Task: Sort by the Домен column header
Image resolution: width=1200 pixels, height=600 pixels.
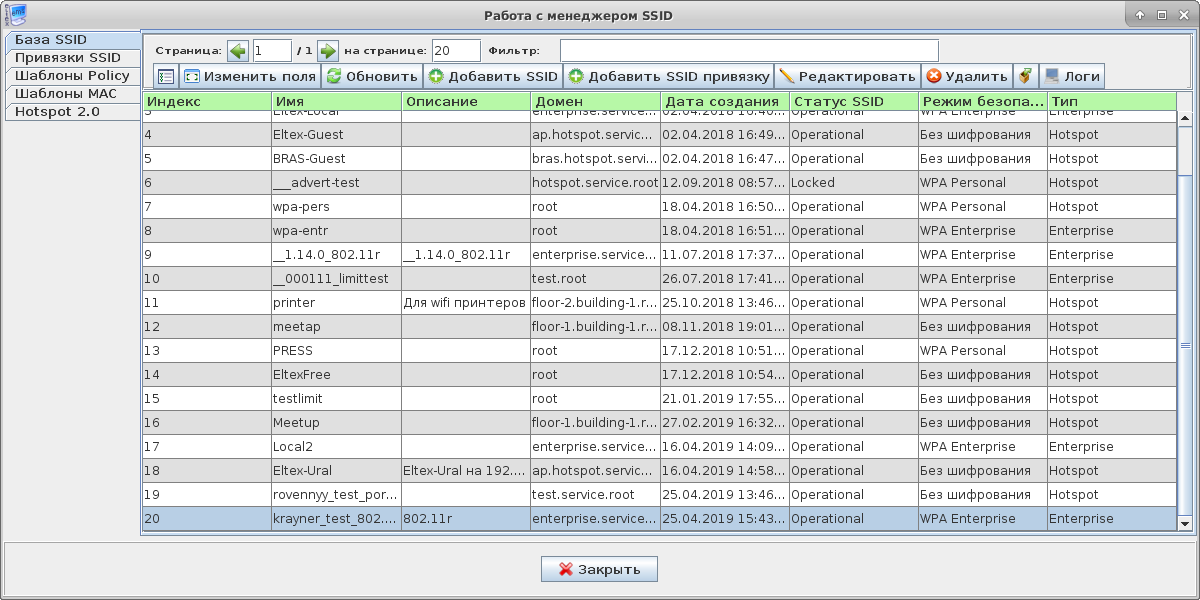Action: pos(595,102)
